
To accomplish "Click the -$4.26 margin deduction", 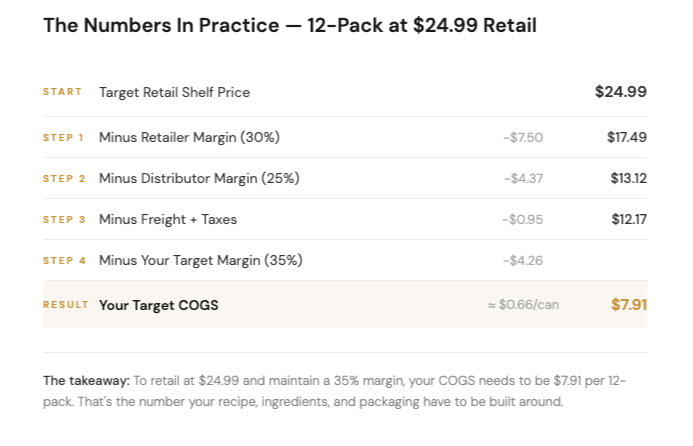I will tap(523, 260).
